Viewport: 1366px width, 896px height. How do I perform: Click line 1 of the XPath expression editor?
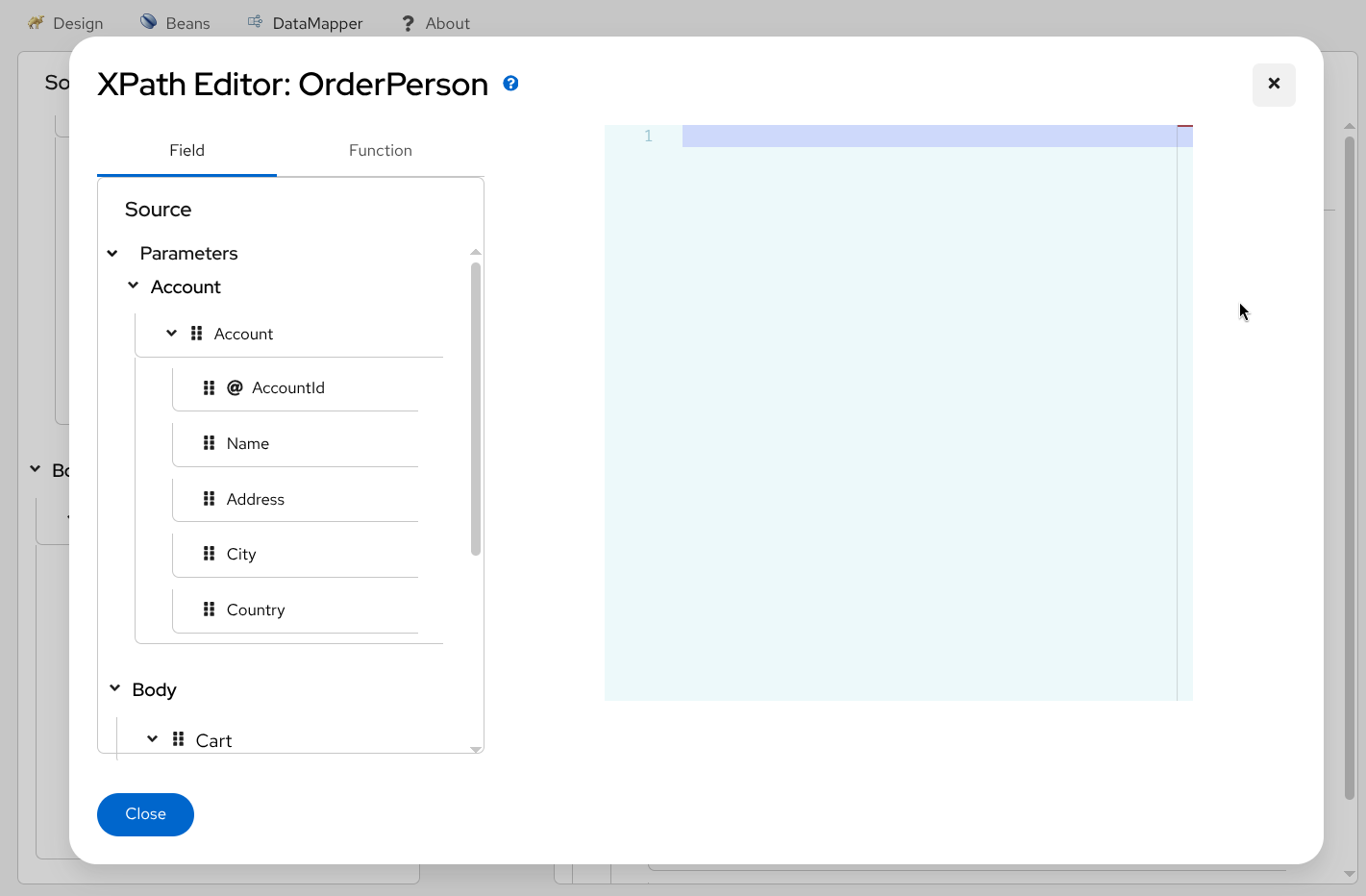point(865,136)
